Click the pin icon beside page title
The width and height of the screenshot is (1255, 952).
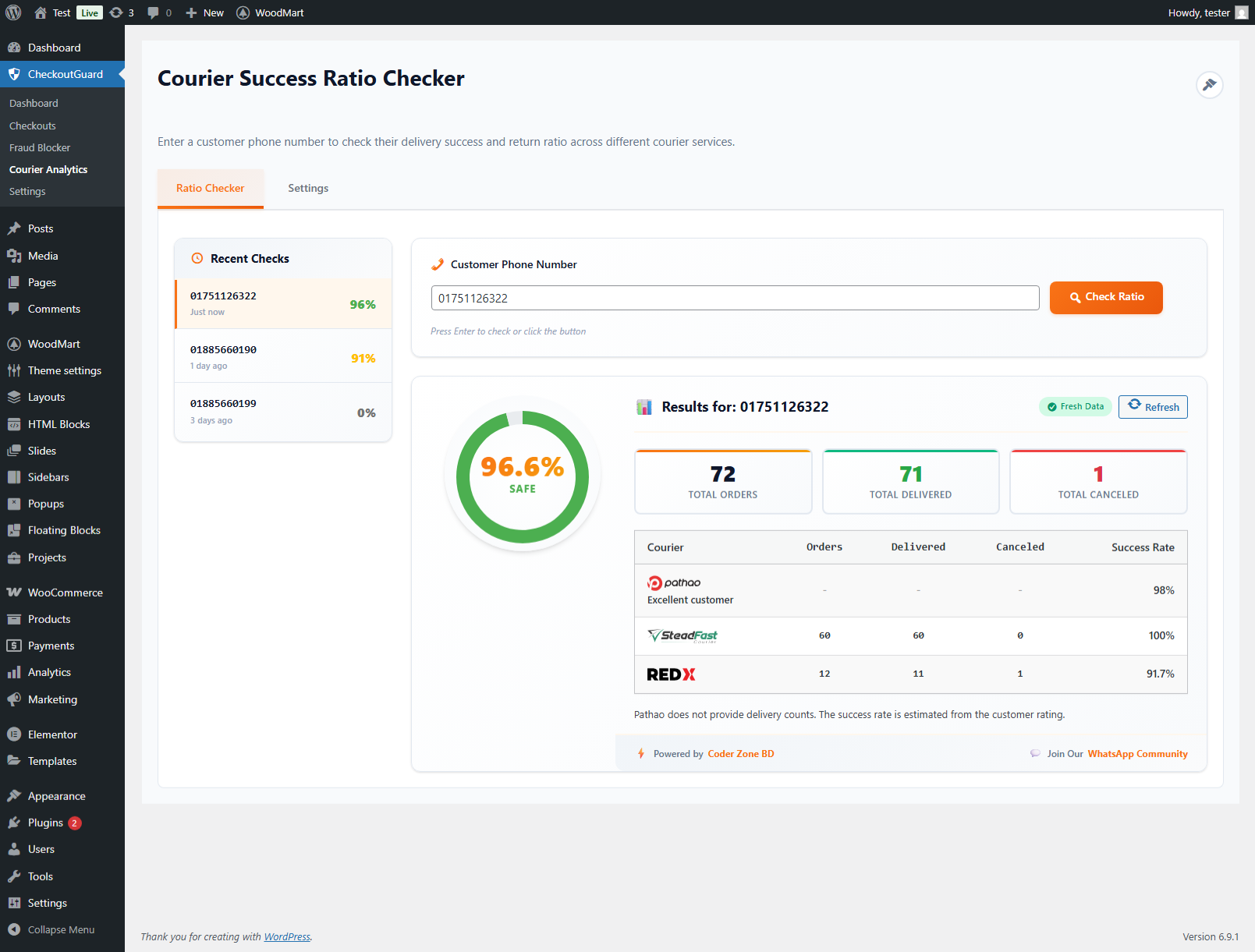(x=1209, y=85)
